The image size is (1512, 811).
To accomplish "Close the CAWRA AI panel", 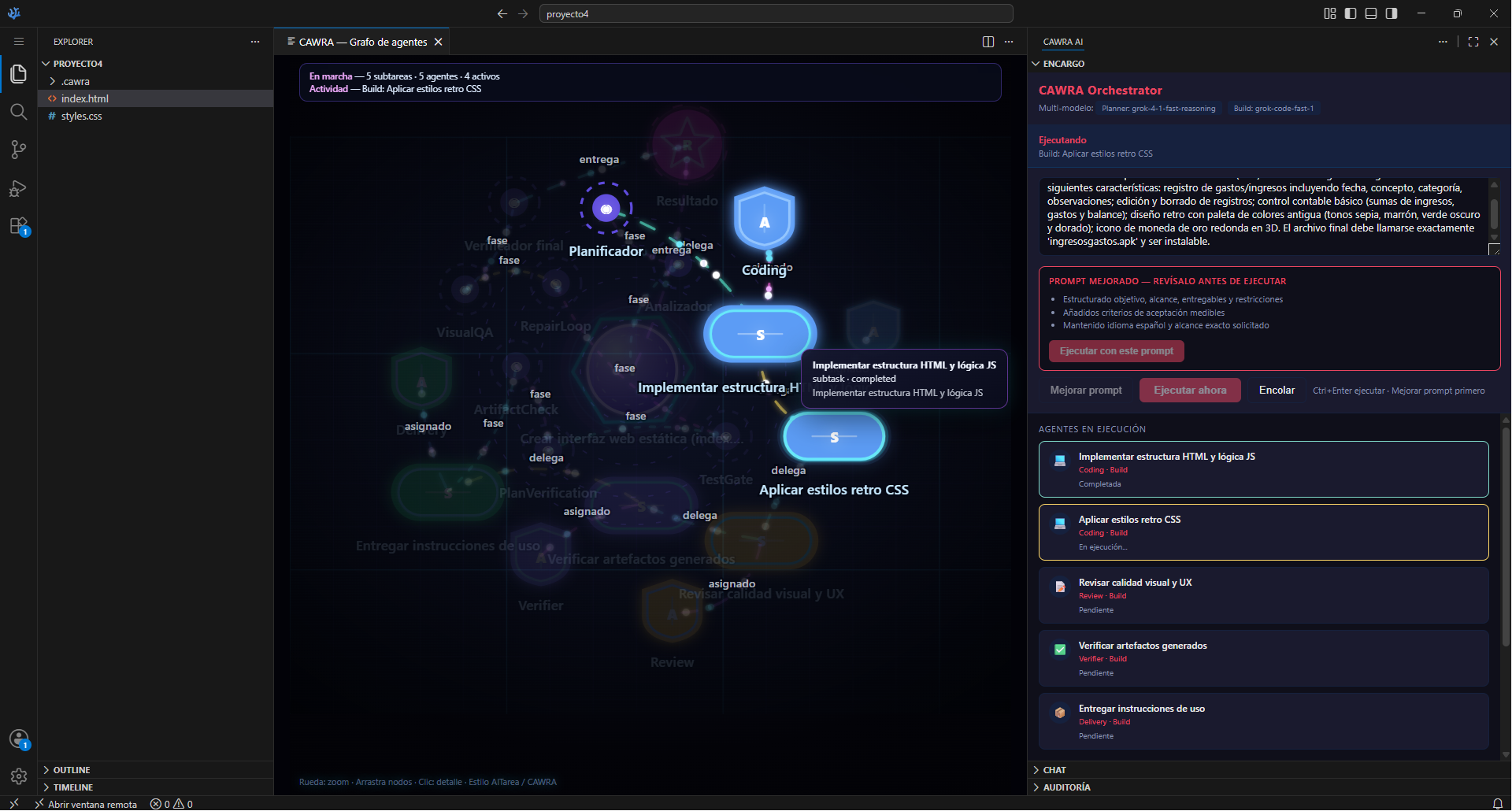I will coord(1494,42).
